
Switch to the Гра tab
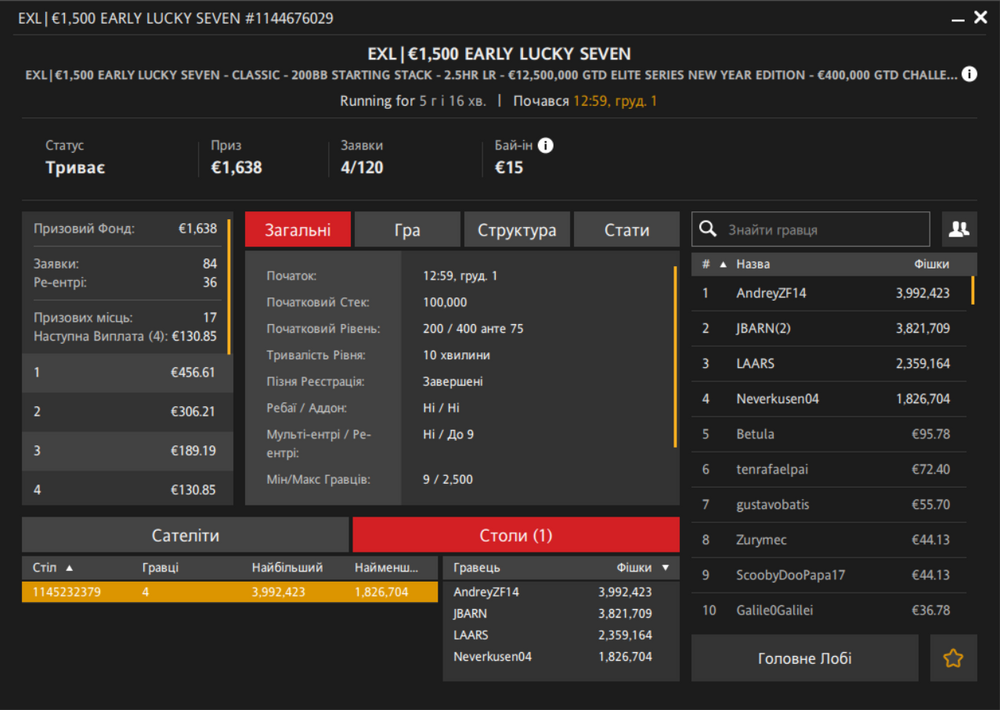click(407, 230)
